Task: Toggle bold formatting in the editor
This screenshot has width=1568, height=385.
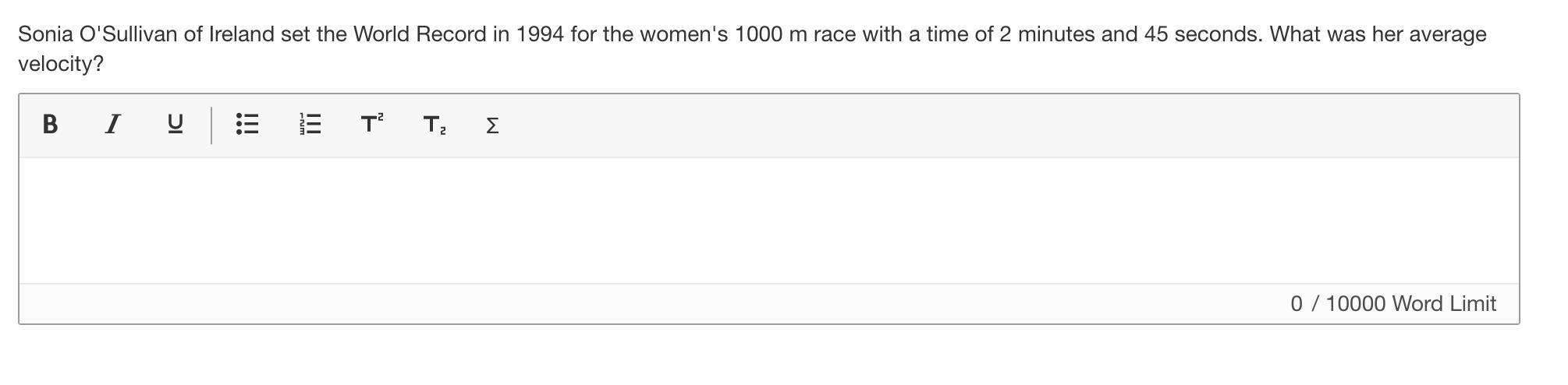Action: click(x=50, y=124)
